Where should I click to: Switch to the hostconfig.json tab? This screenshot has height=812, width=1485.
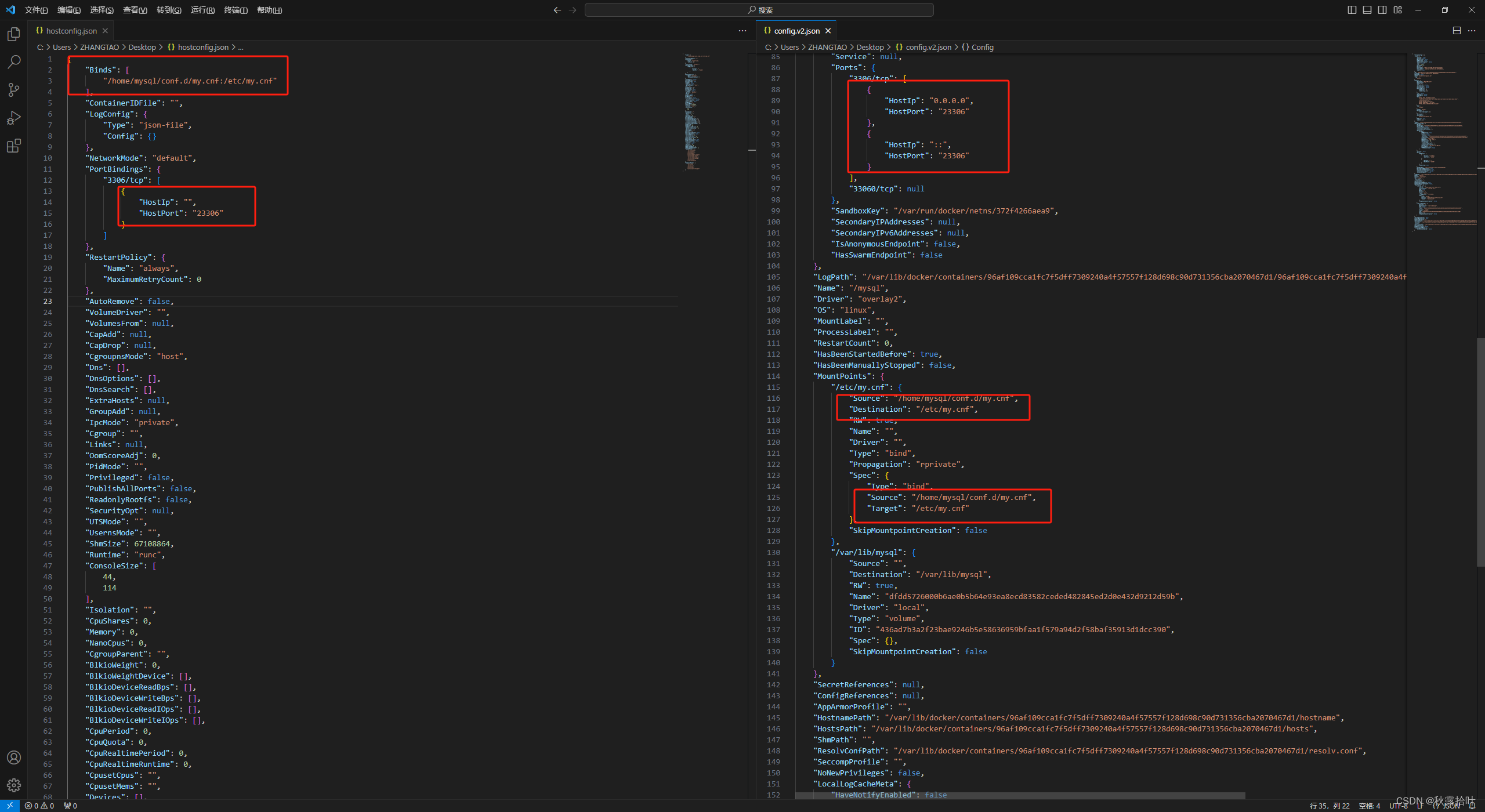pos(71,31)
